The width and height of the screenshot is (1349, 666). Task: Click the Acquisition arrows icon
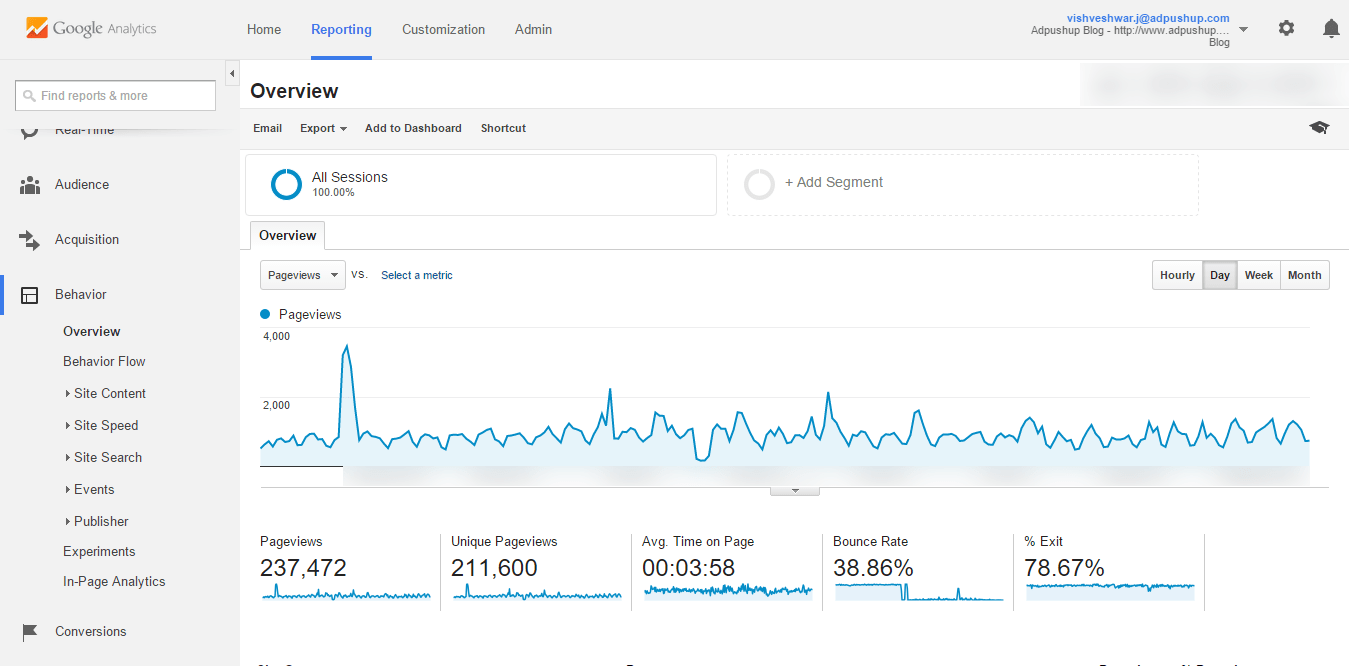click(30, 240)
